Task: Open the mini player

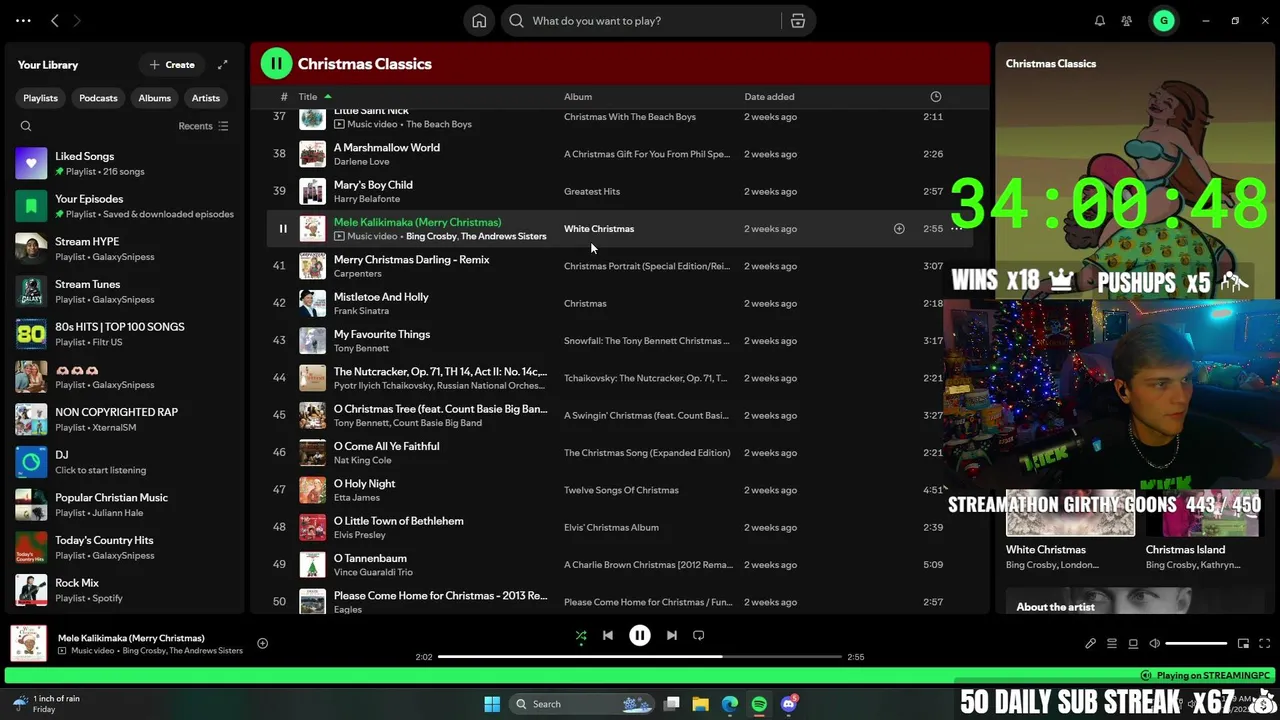Action: (1243, 644)
